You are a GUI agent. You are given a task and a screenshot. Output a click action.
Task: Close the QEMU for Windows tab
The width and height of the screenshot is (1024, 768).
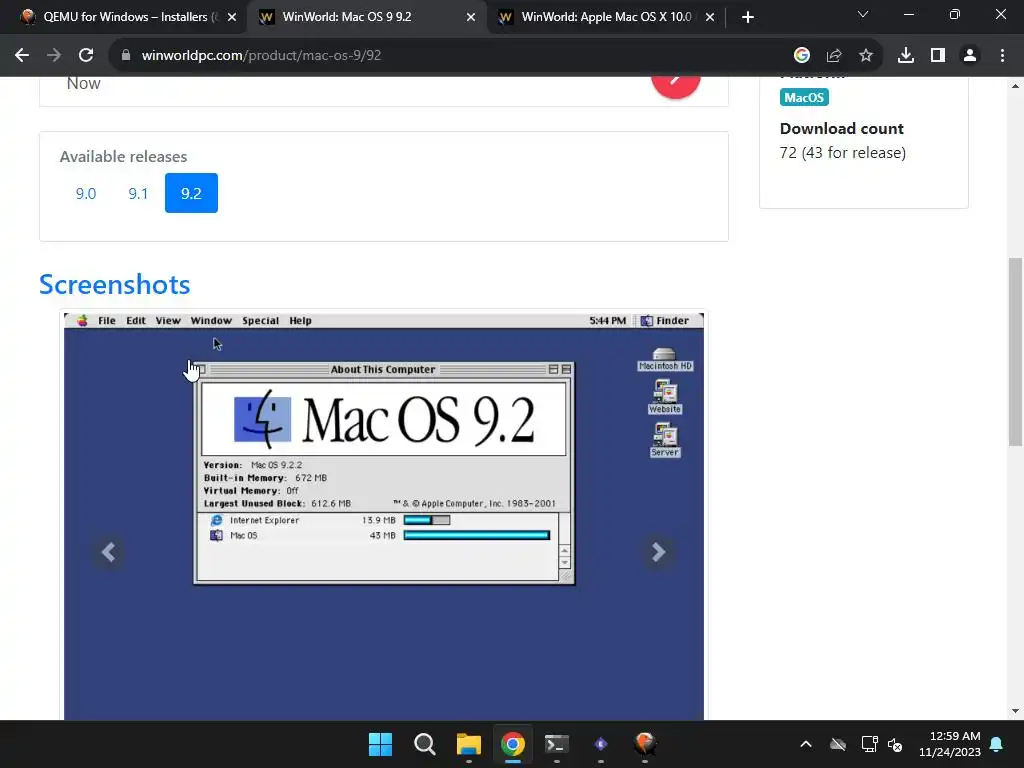(x=232, y=18)
